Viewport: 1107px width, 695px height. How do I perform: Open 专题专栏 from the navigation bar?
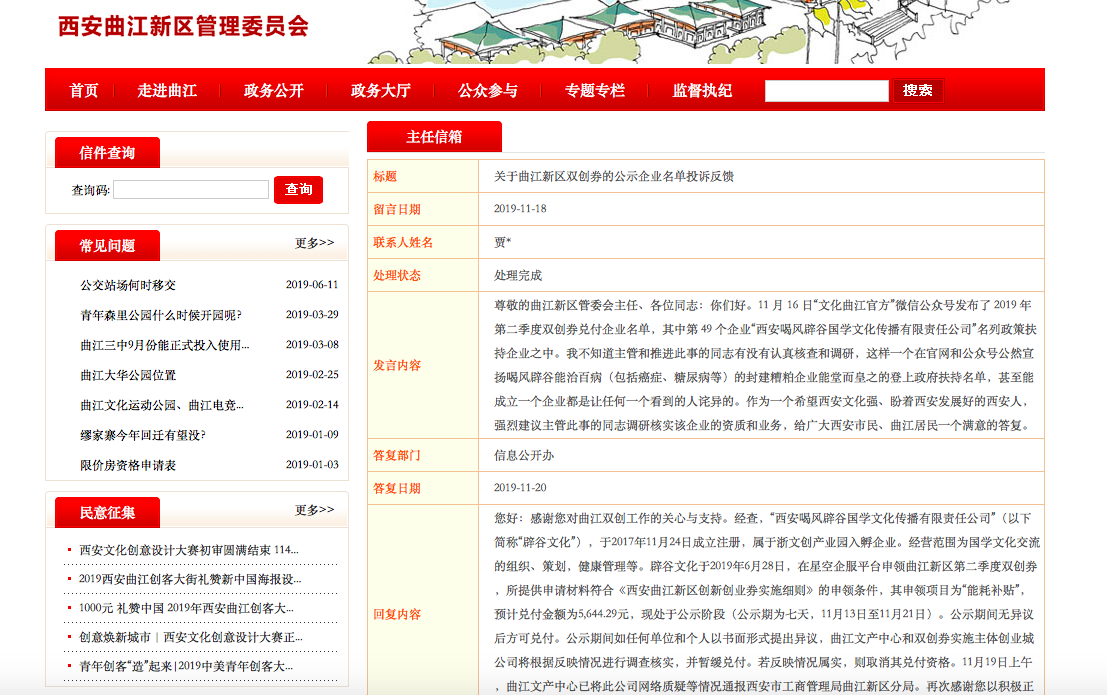pyautogui.click(x=595, y=91)
